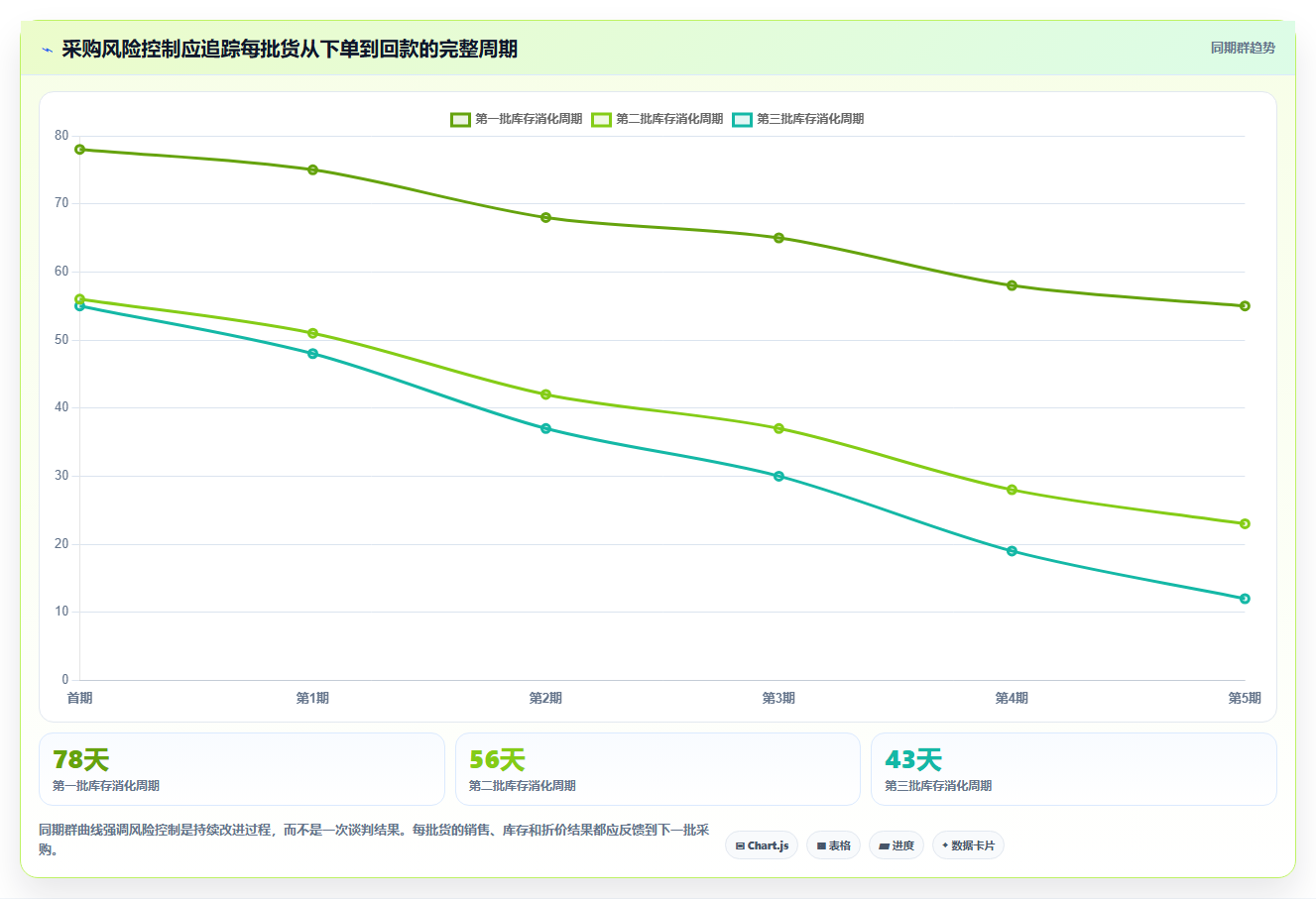Click the 78天 stat card

242,769
